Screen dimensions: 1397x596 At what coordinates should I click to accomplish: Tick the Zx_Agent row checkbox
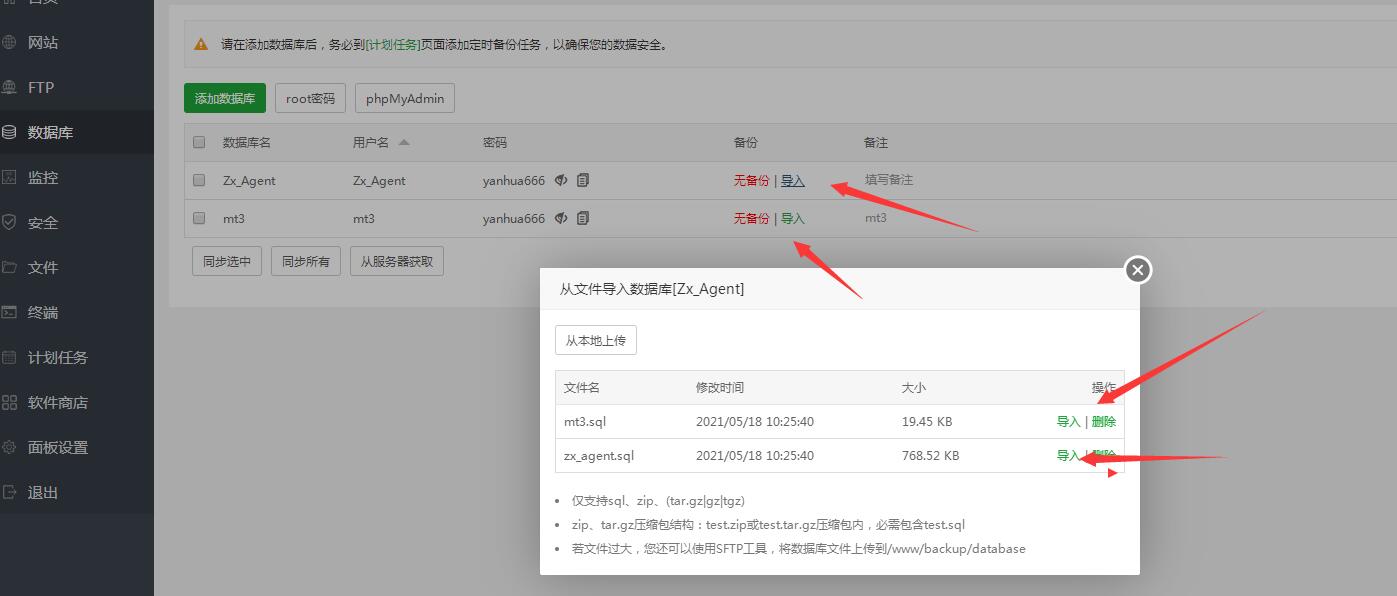(199, 180)
